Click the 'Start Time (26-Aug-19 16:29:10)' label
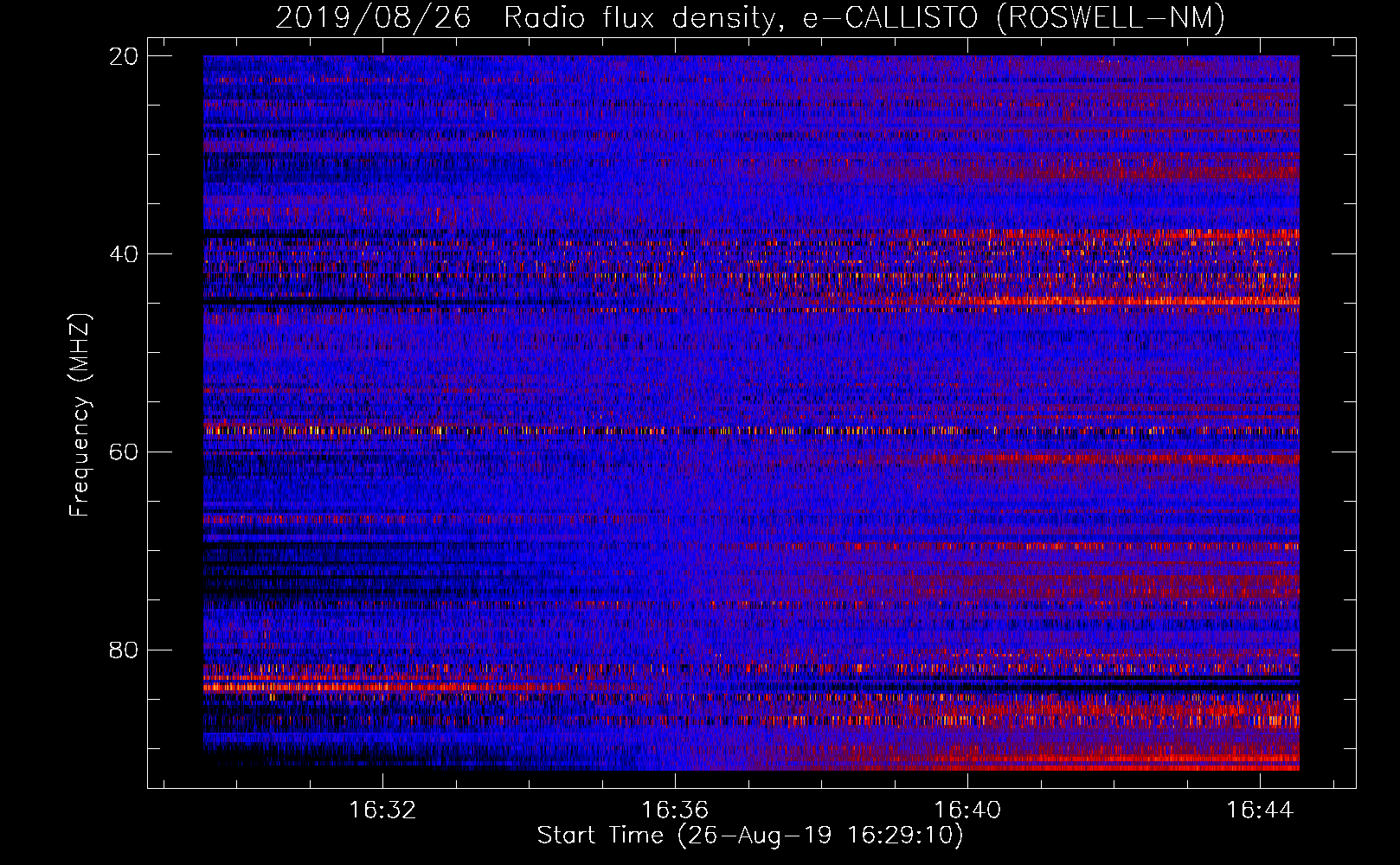The width and height of the screenshot is (1400, 865). coord(750,836)
